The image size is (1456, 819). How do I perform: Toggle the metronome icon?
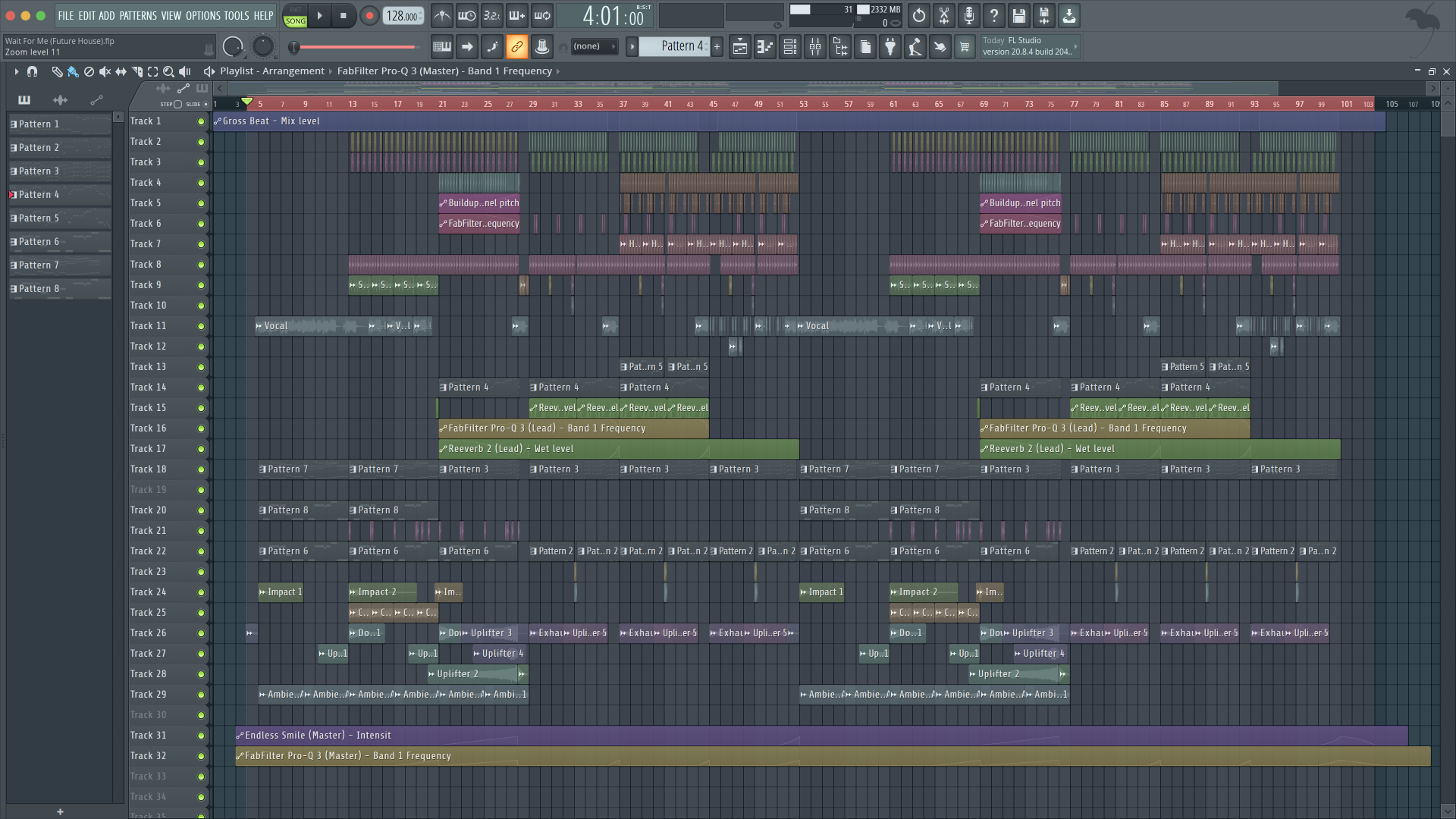[442, 15]
